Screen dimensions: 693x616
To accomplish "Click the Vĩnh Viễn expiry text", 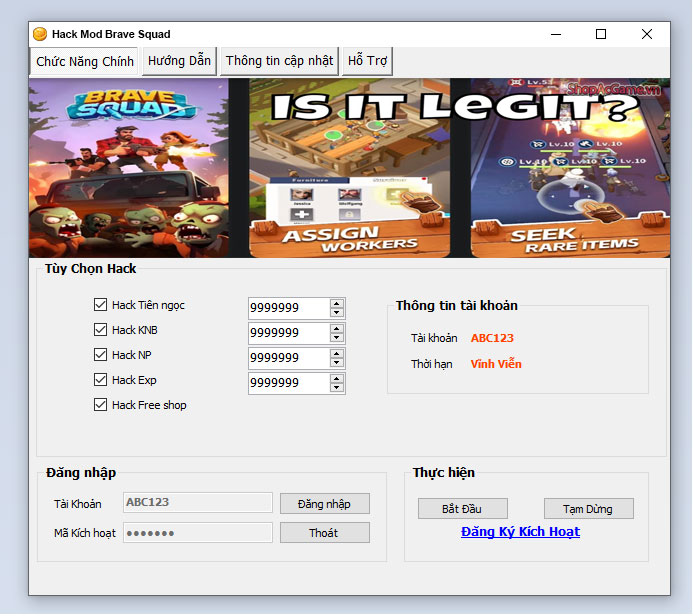I will pos(496,364).
